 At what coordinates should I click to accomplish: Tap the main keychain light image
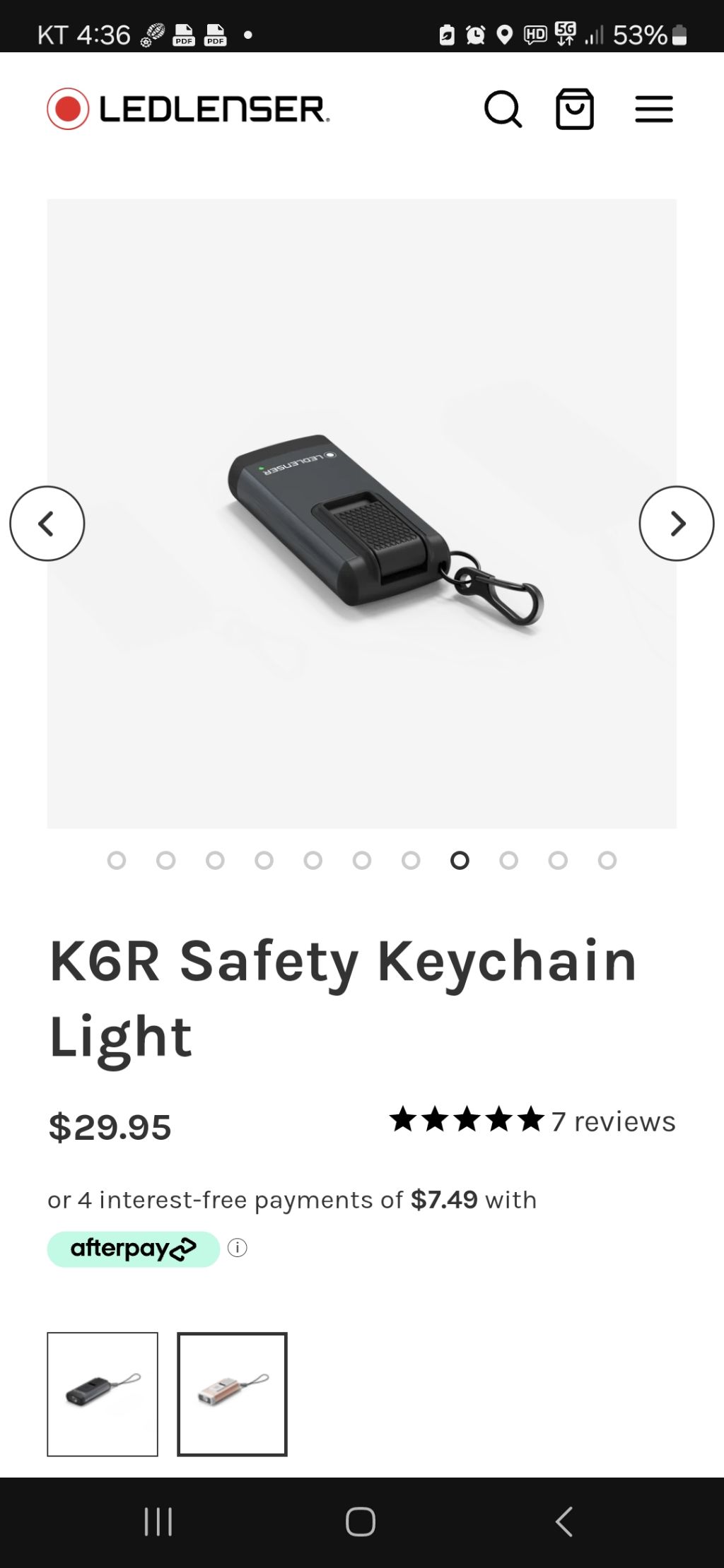click(362, 514)
